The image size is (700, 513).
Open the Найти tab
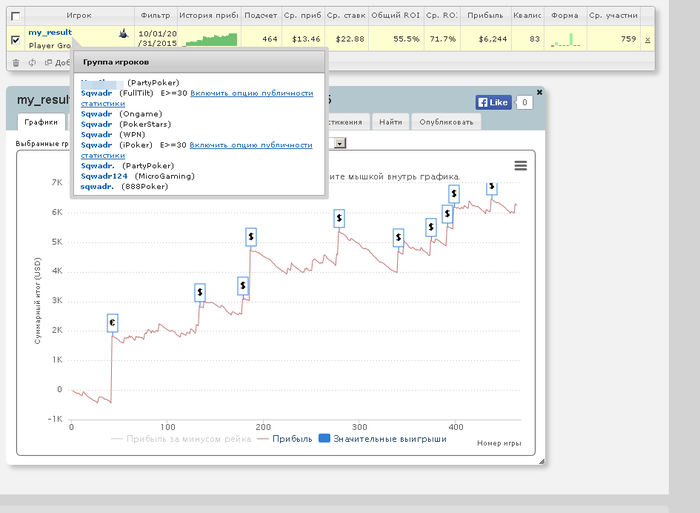point(391,122)
